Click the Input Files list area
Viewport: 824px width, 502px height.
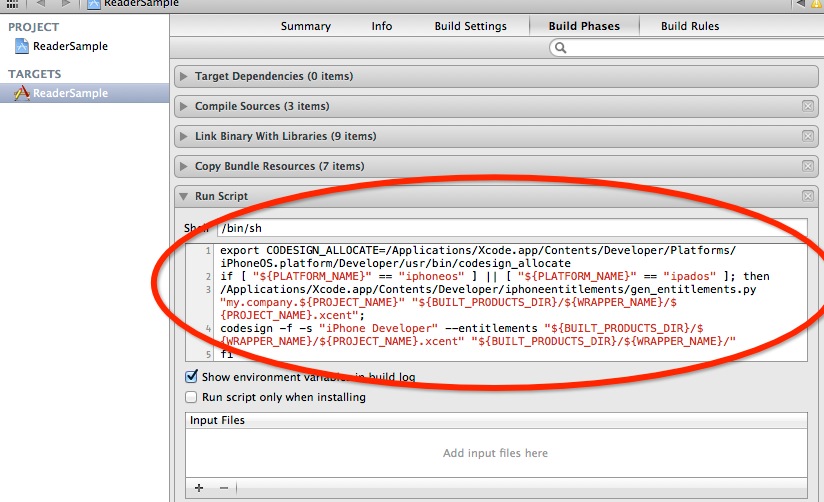point(496,453)
